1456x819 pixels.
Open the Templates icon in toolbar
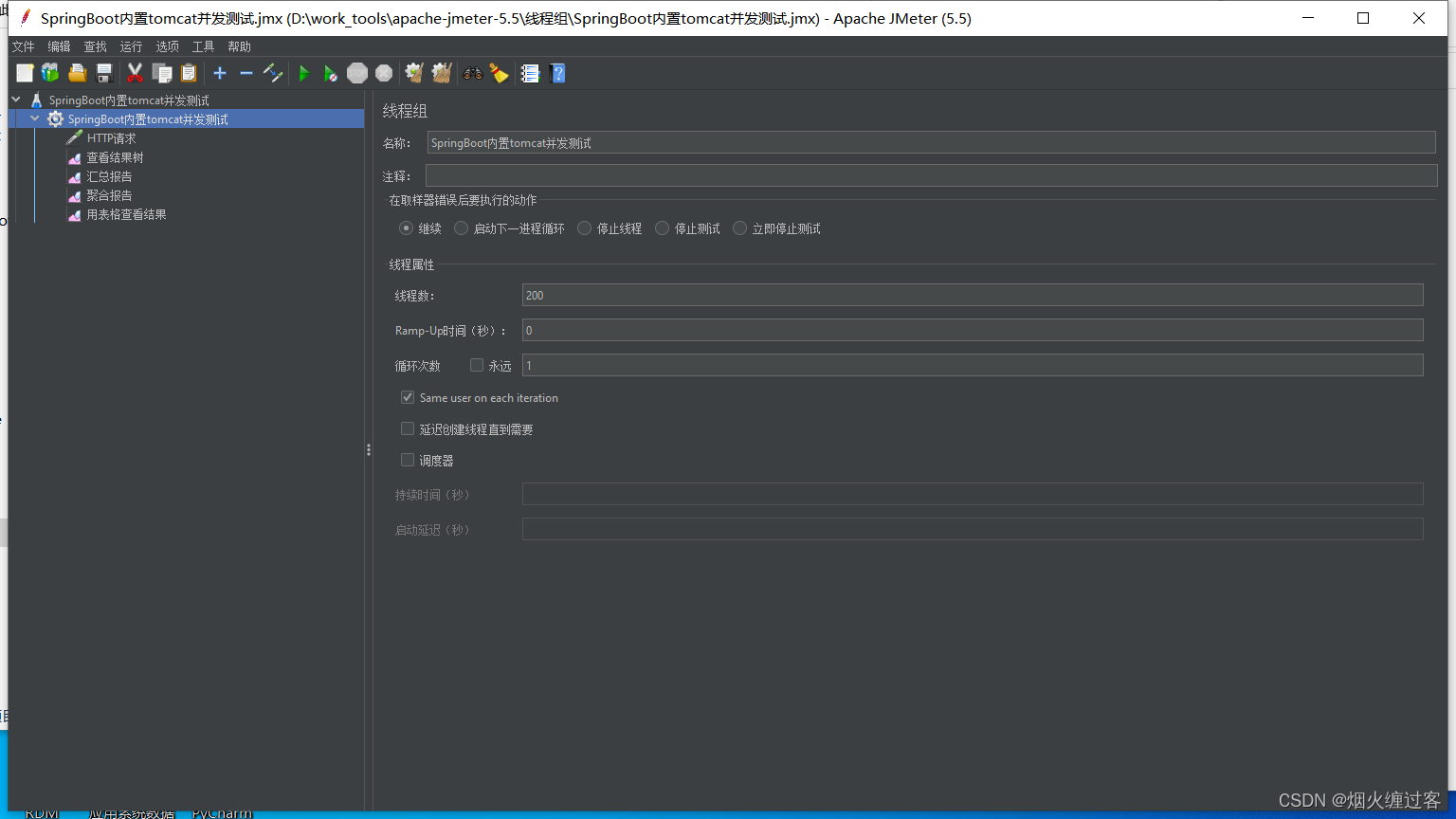[50, 73]
